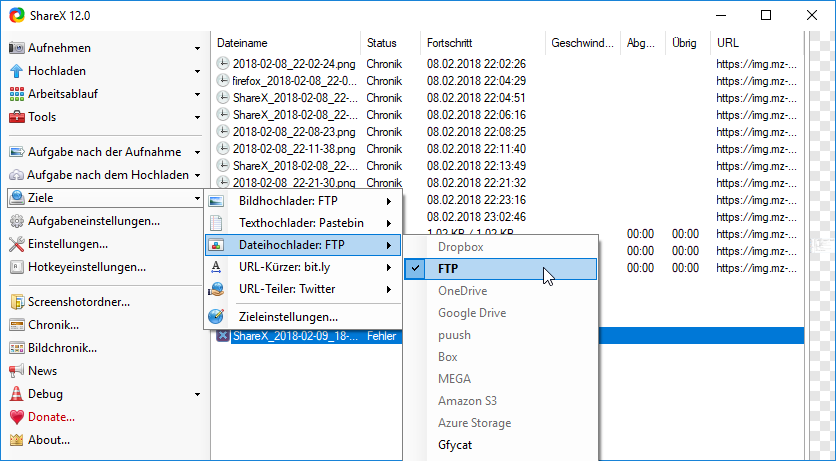This screenshot has height=461, width=836.
Task: Click the Aufgabe nach der Aufnahme icon
Action: (x=17, y=152)
